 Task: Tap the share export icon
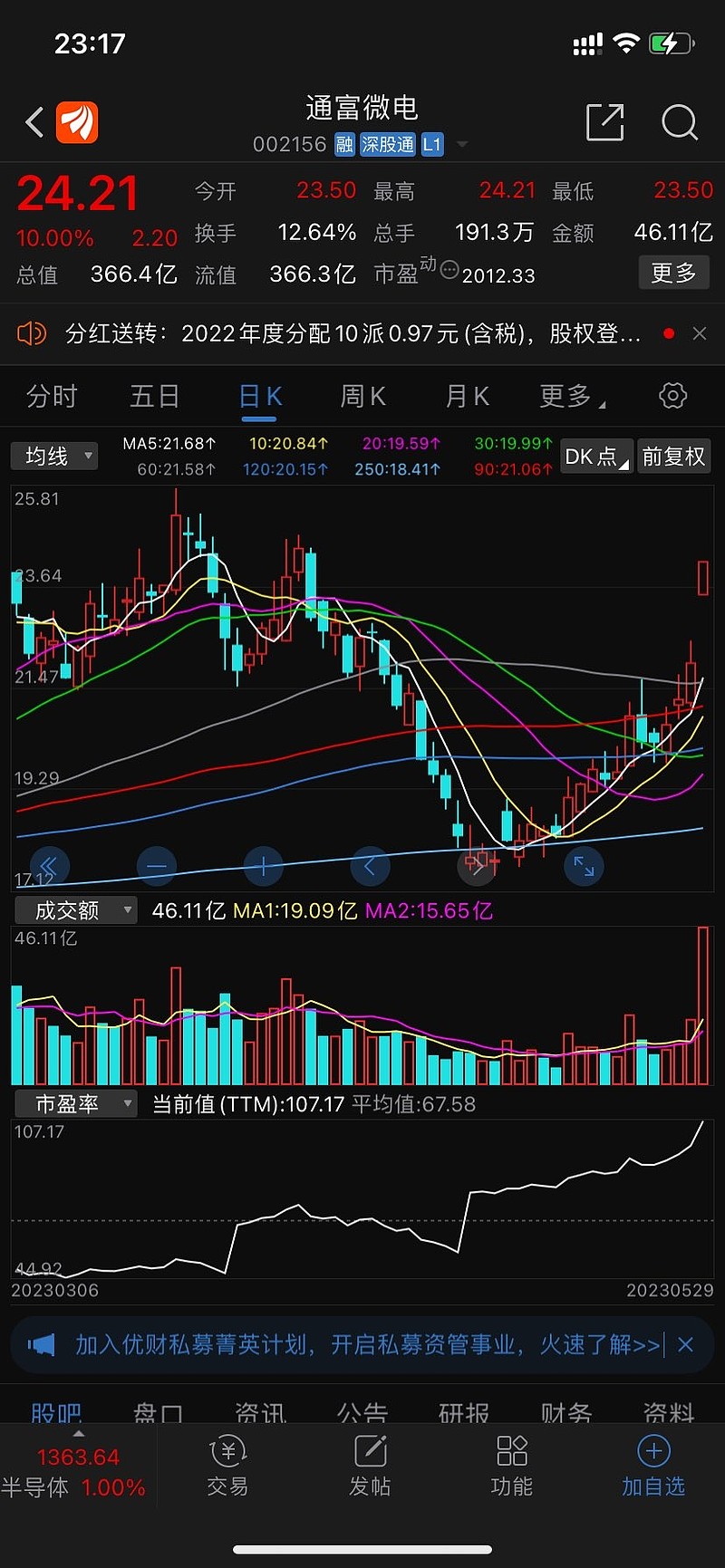click(605, 122)
